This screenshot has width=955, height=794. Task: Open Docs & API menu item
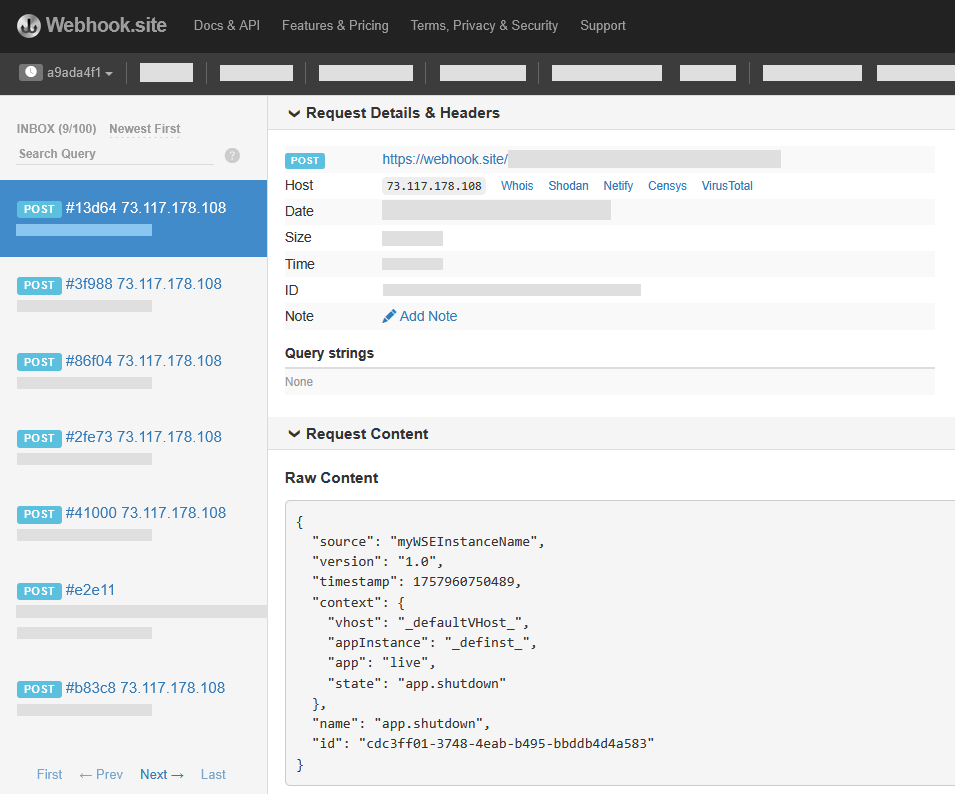point(227,26)
